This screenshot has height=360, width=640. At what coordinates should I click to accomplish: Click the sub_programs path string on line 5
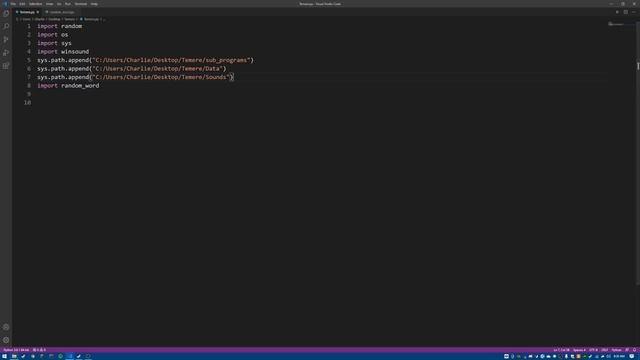coord(171,60)
